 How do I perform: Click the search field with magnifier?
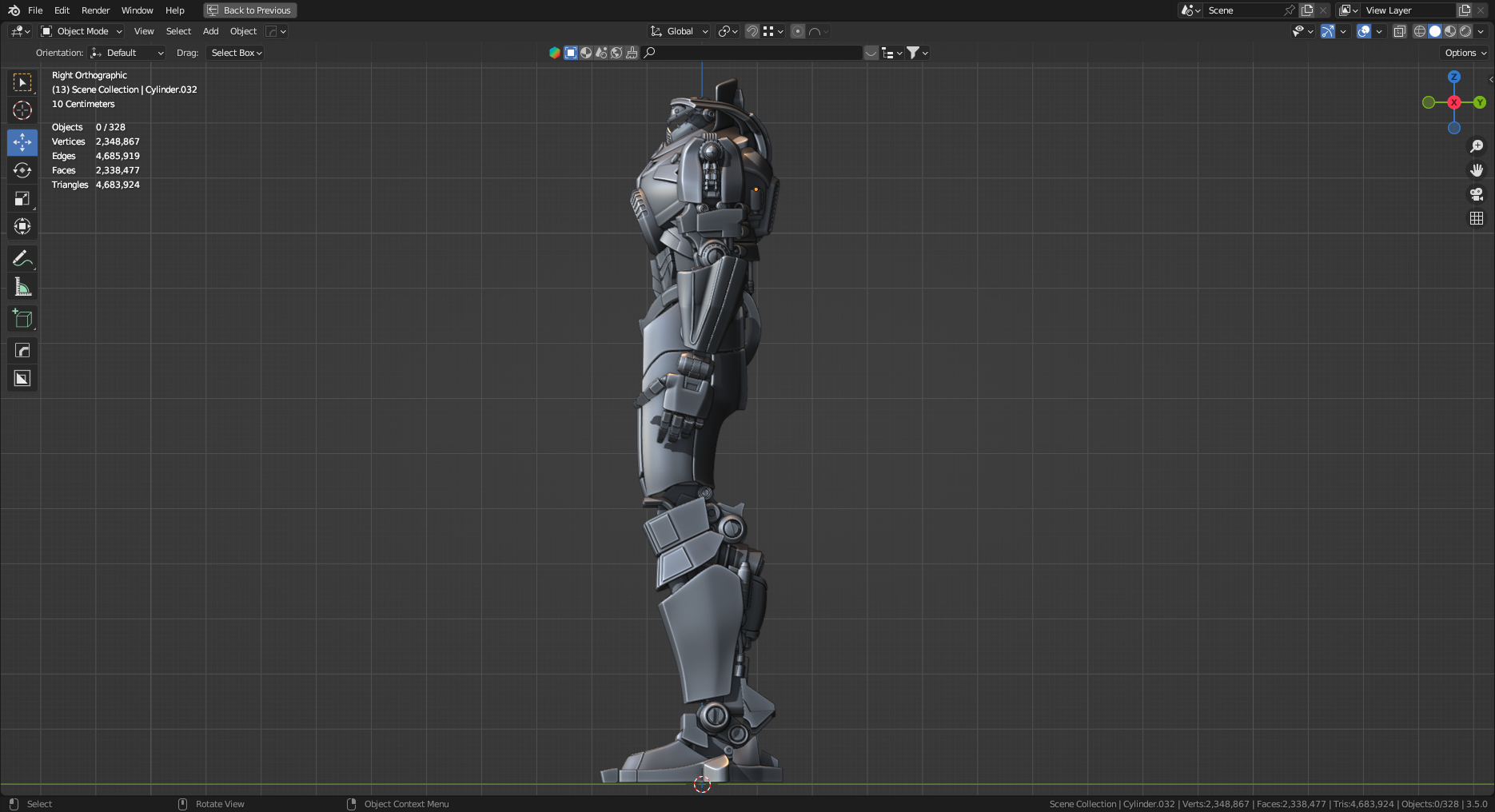(x=751, y=53)
